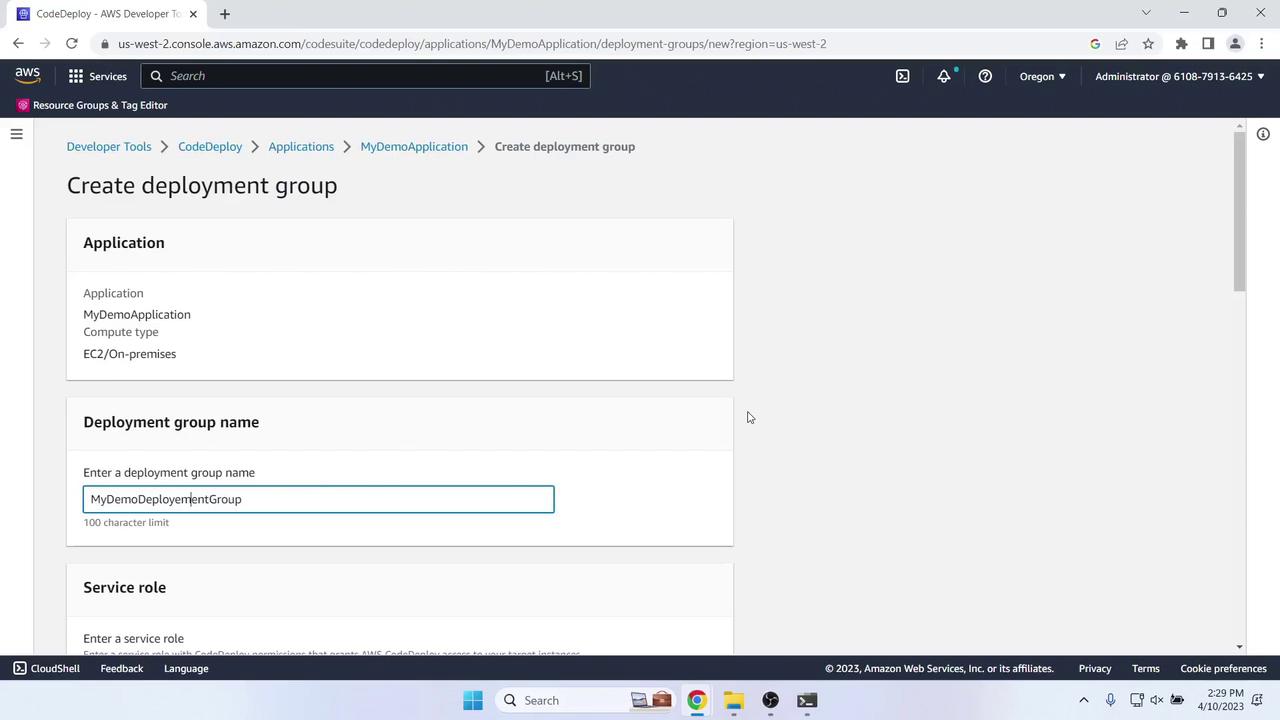
Task: Click the AWS console search box
Action: coord(366,76)
